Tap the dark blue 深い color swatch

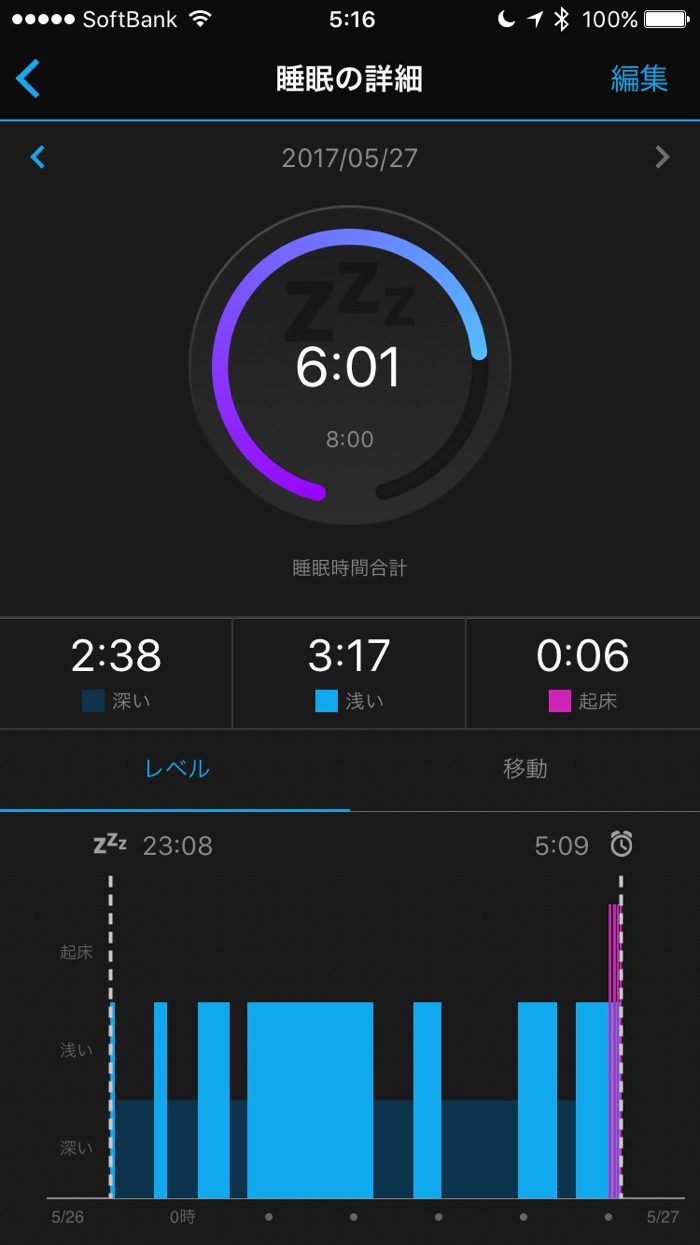pos(93,701)
